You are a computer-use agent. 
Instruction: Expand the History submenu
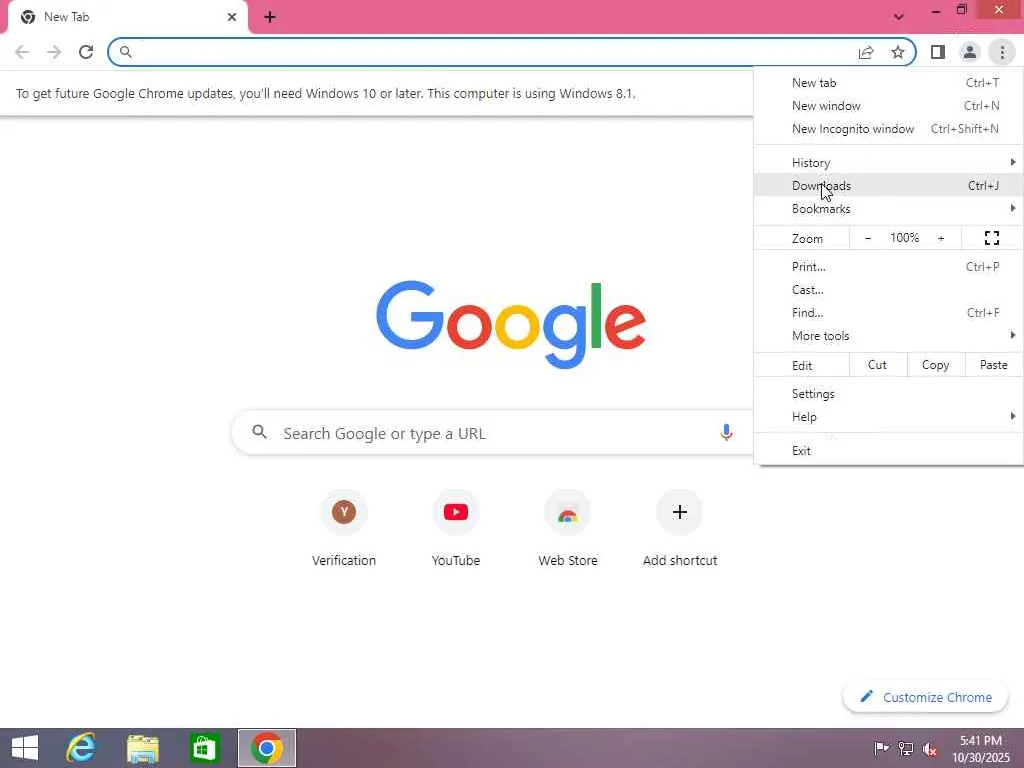click(888, 163)
